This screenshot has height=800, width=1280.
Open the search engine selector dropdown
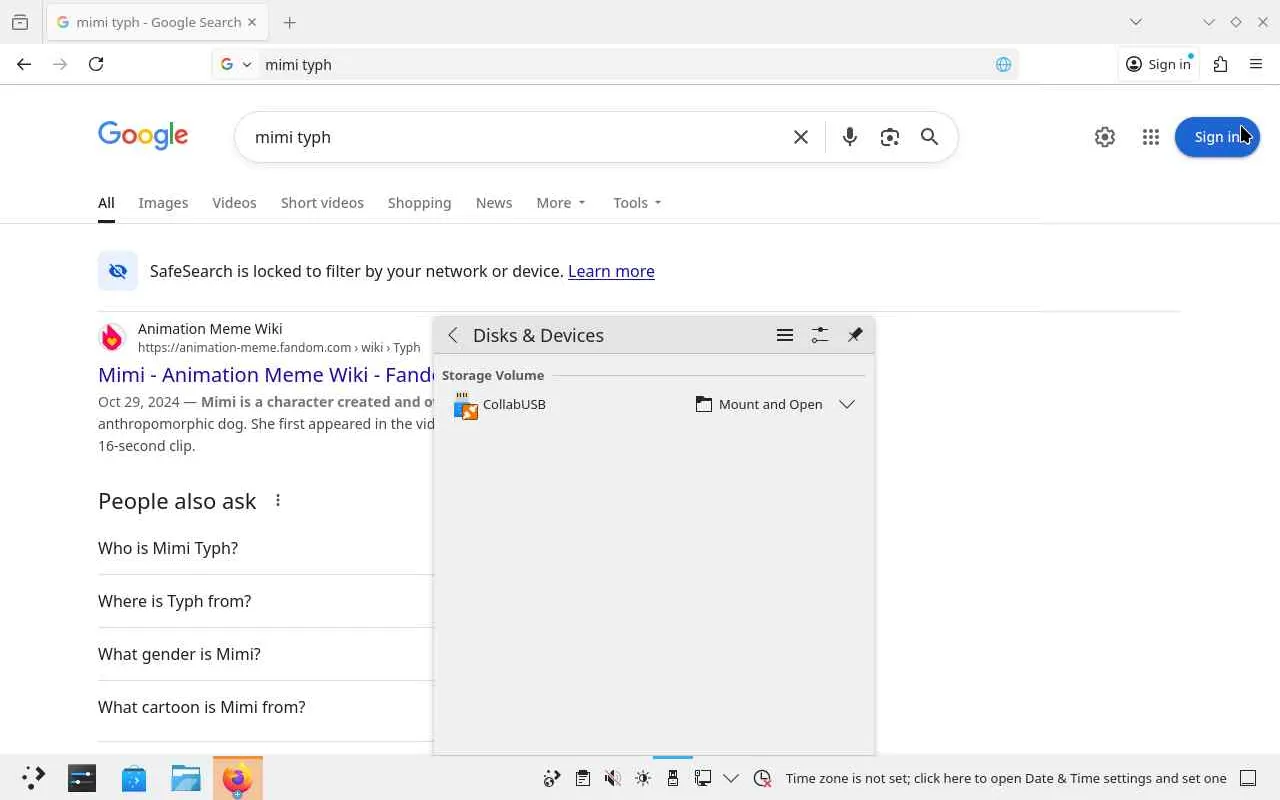pyautogui.click(x=236, y=64)
